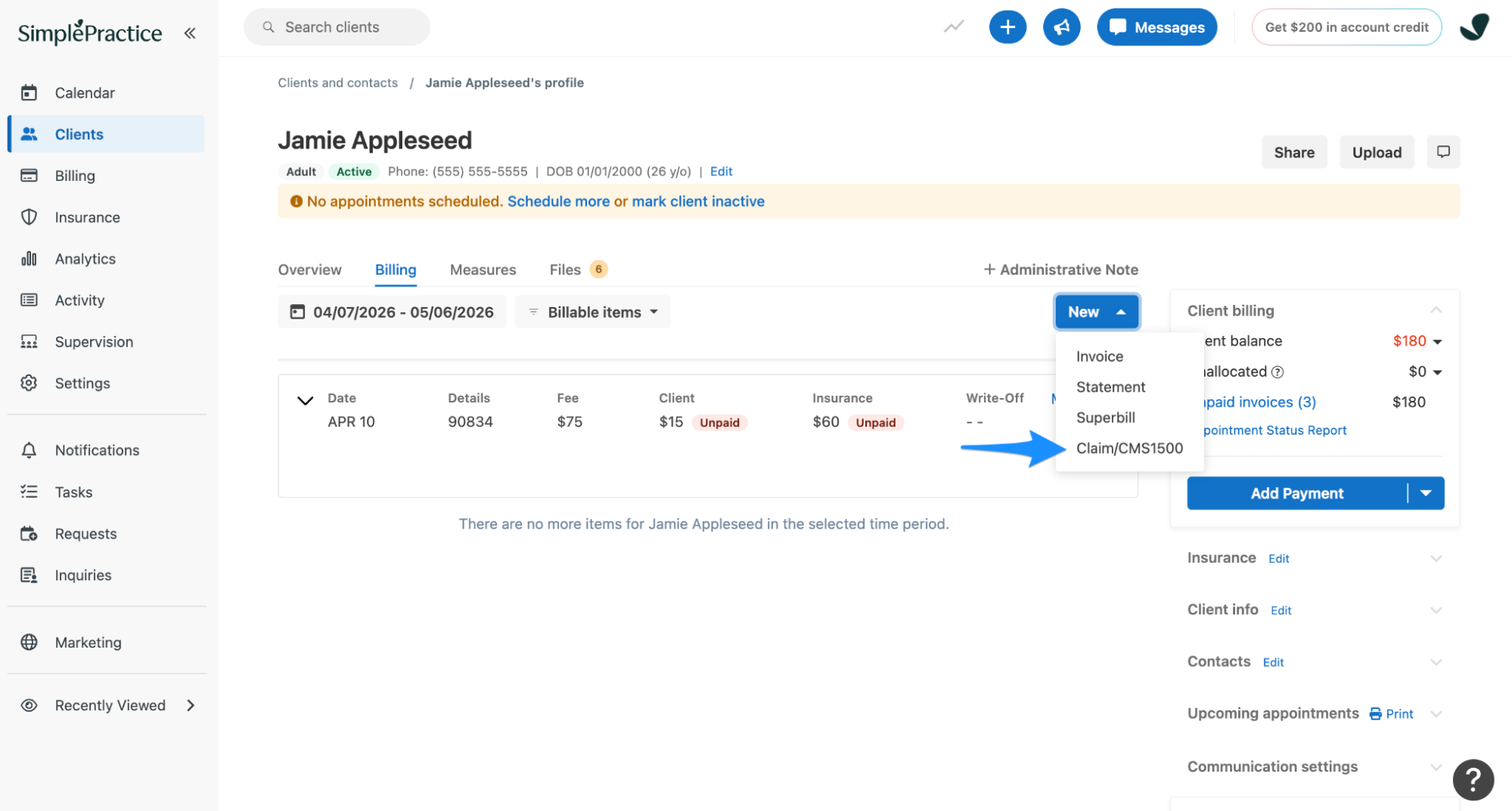Open Settings gear in sidebar
The image size is (1512, 811).
pyautogui.click(x=29, y=383)
